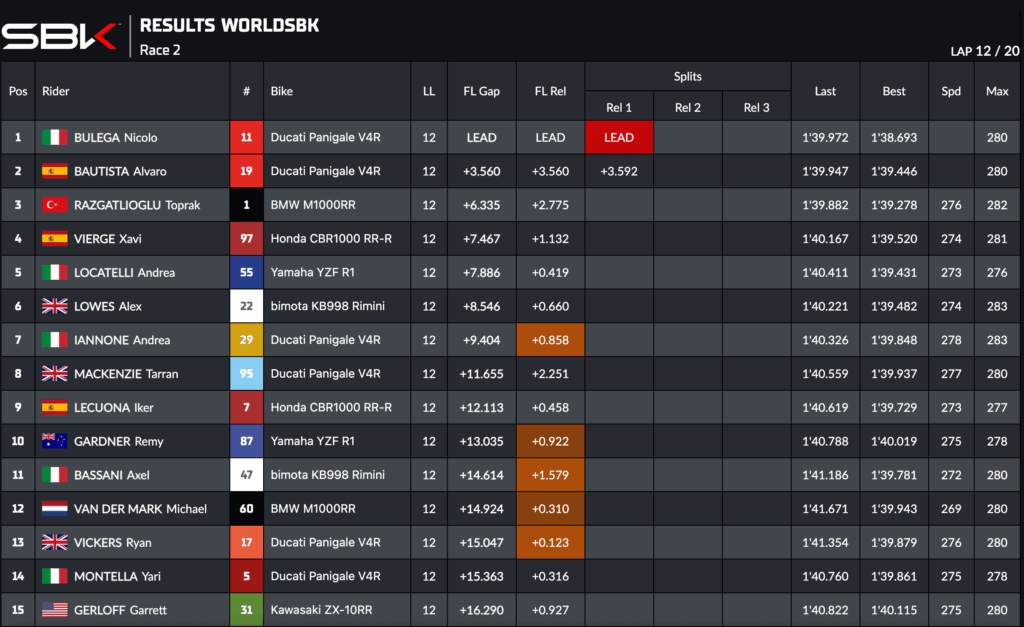This screenshot has height=627, width=1024.
Task: Click the Australian flag beside GARDNER Remy
Action: click(x=54, y=441)
